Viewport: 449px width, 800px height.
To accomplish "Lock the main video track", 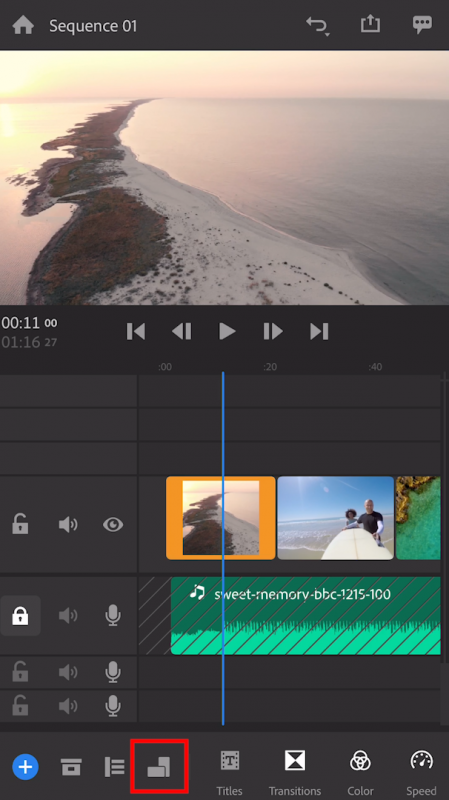I will point(20,524).
